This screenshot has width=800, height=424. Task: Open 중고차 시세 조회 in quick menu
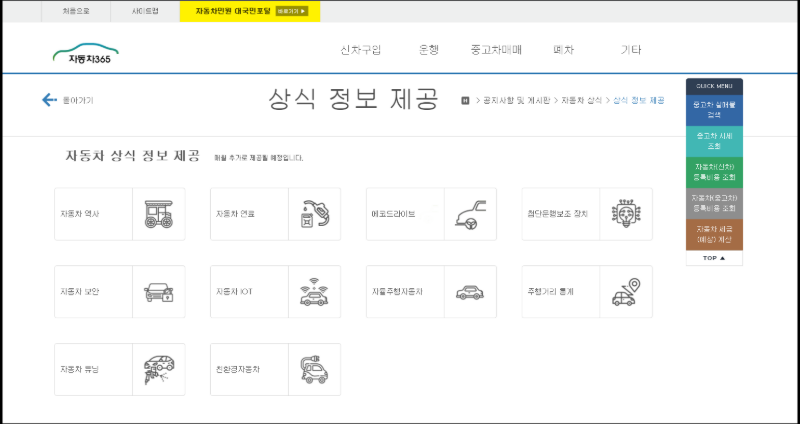(714, 141)
